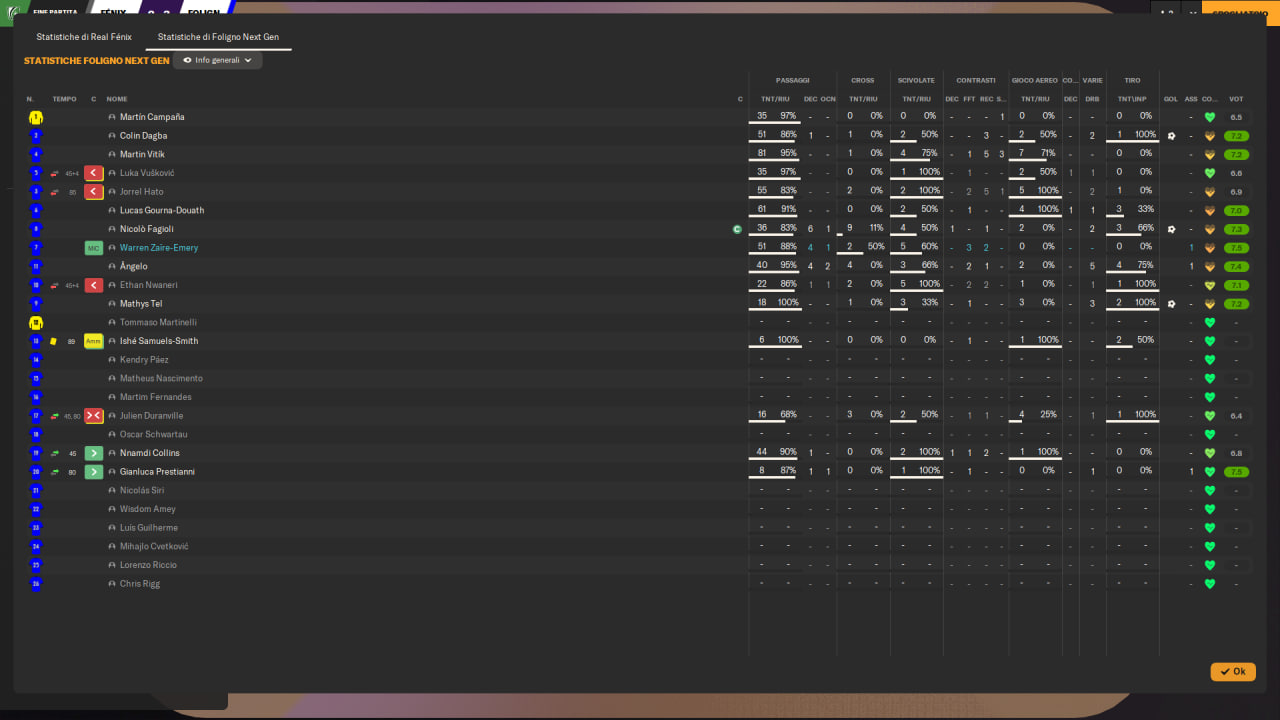
Task: Click the goal ball icon in Mathys Tel's row
Action: coord(1171,304)
